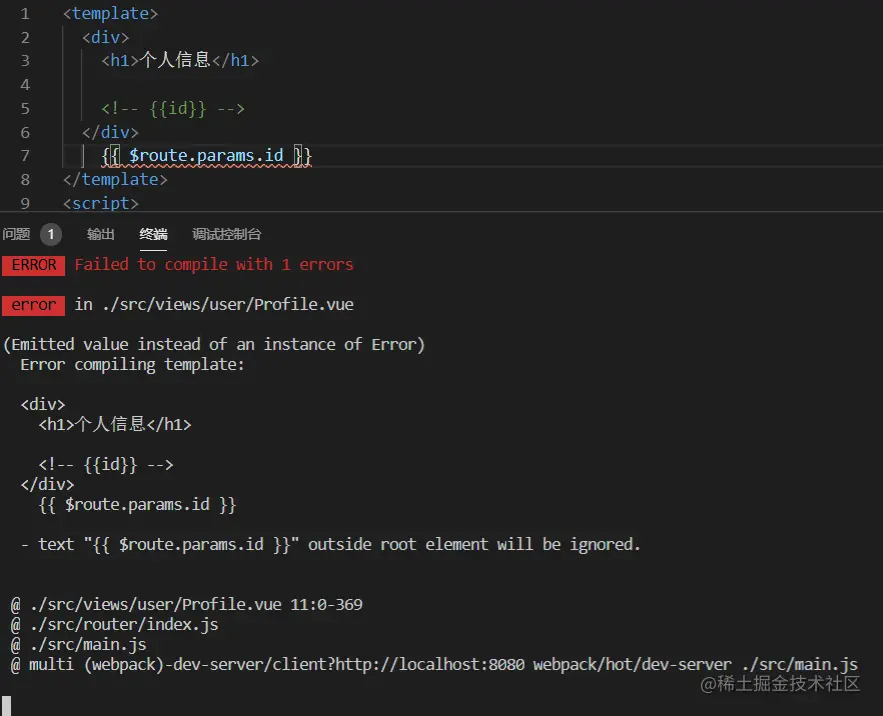The height and width of the screenshot is (716, 883).
Task: Click the closing </template> tag on line 8
Action: (115, 179)
